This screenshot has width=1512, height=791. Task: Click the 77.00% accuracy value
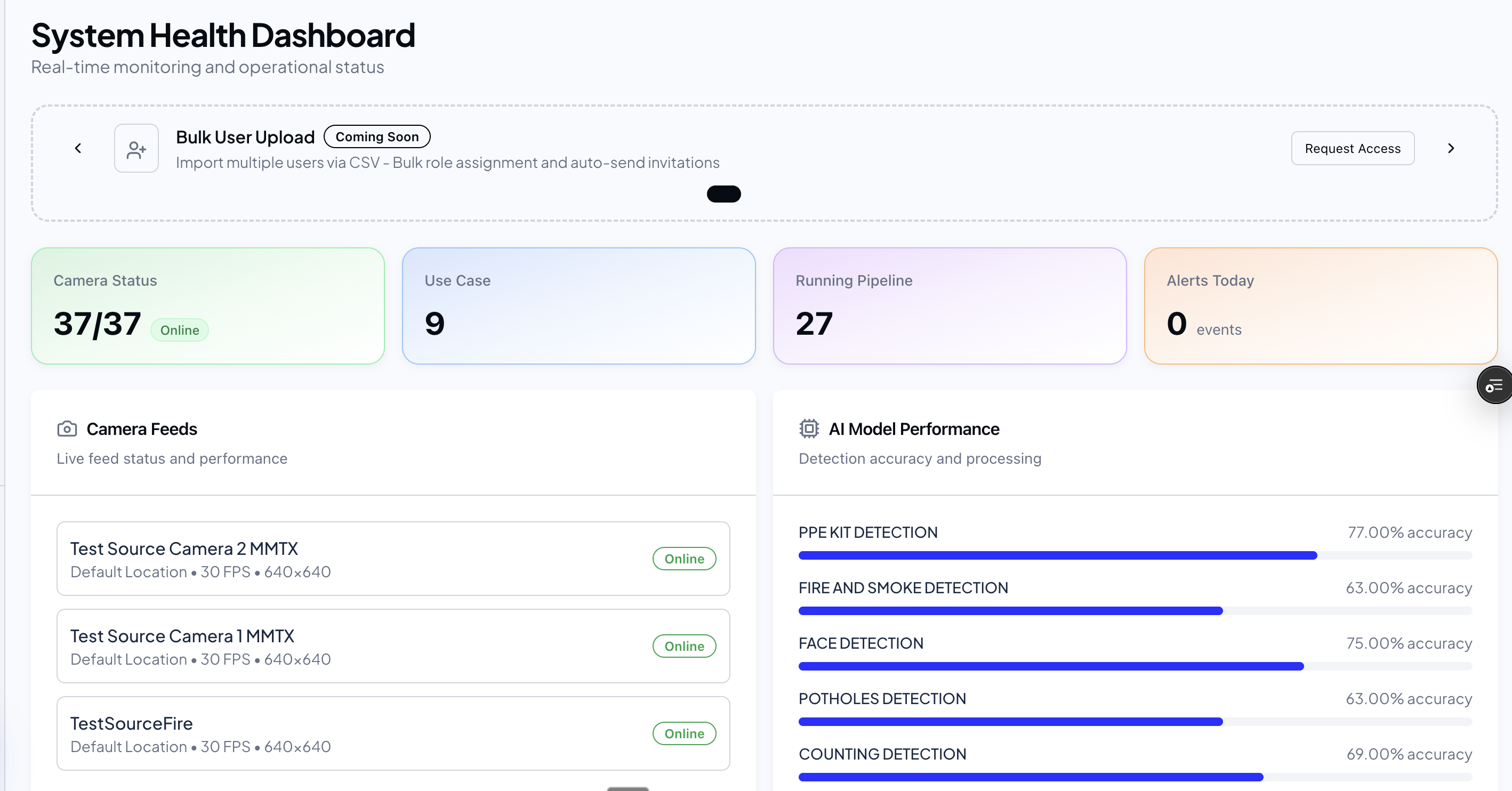pos(1410,532)
